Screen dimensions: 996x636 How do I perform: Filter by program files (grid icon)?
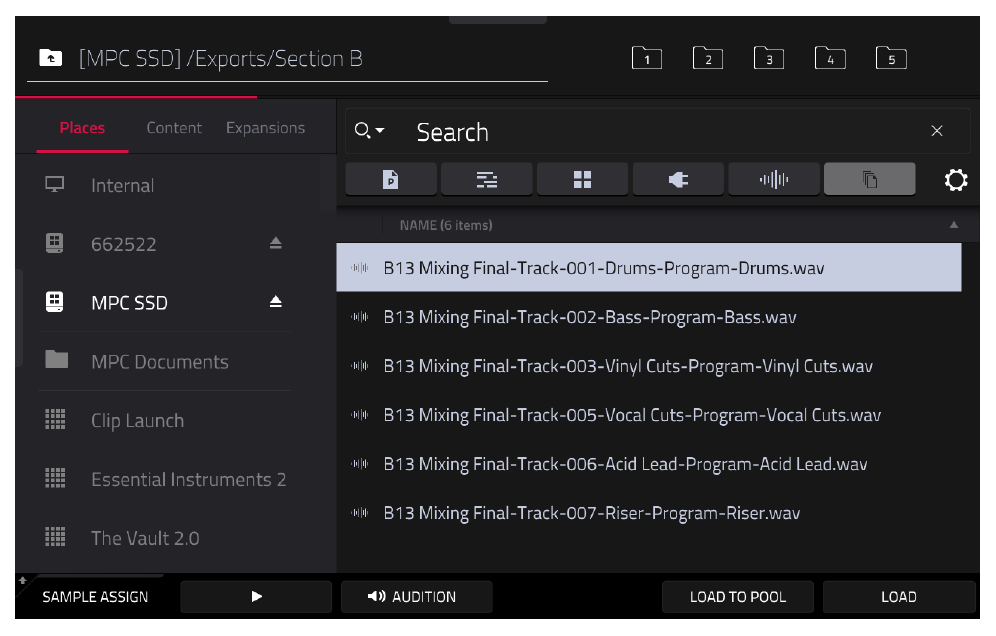[582, 179]
